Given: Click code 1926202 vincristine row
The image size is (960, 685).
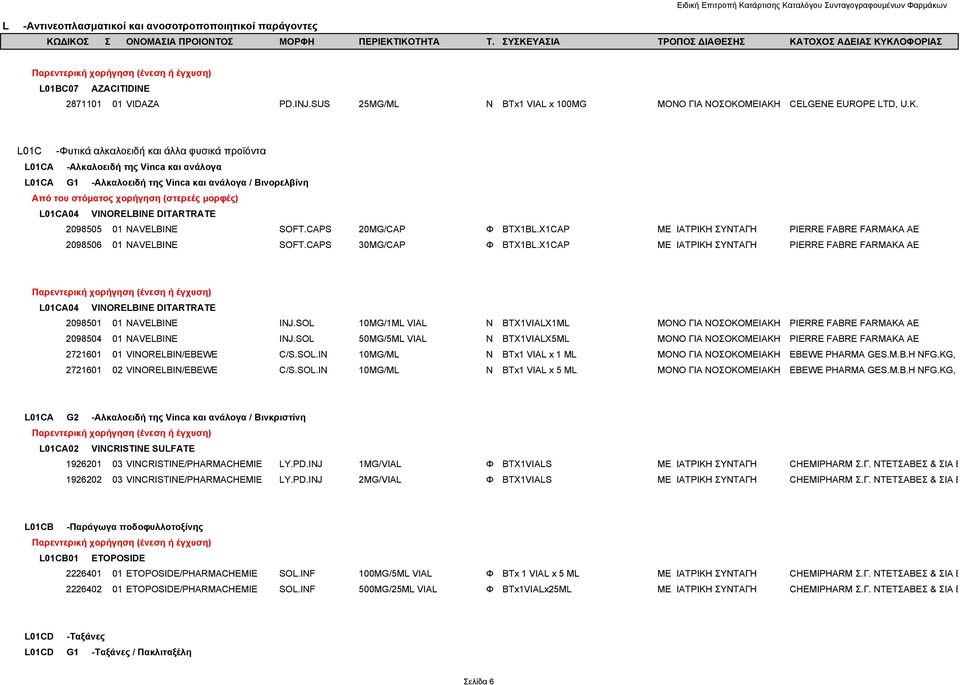Looking at the screenshot, I should point(83,480).
